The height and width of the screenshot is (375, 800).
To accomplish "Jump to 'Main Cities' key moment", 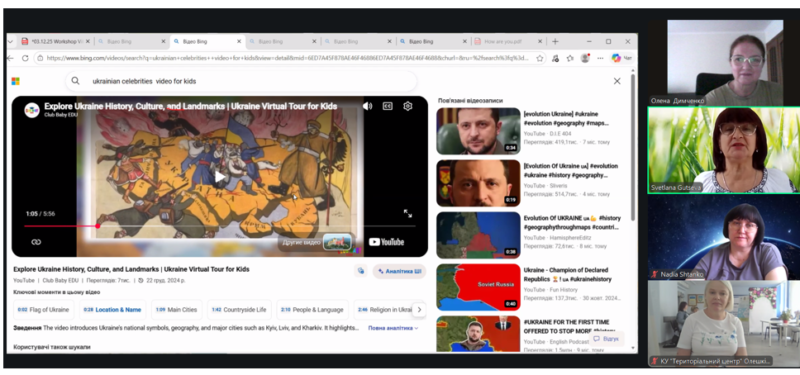I will (x=176, y=310).
